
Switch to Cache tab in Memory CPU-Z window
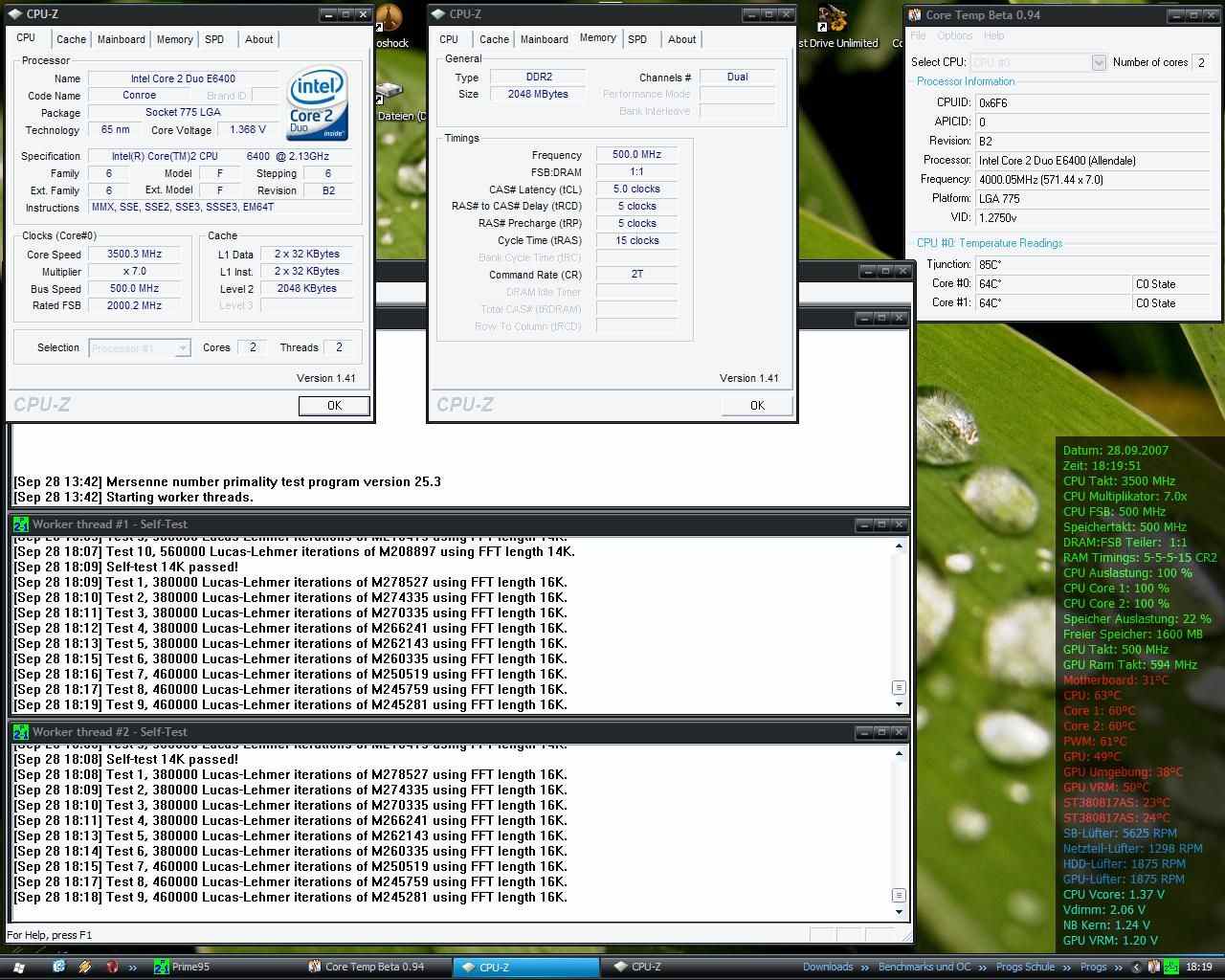[494, 39]
